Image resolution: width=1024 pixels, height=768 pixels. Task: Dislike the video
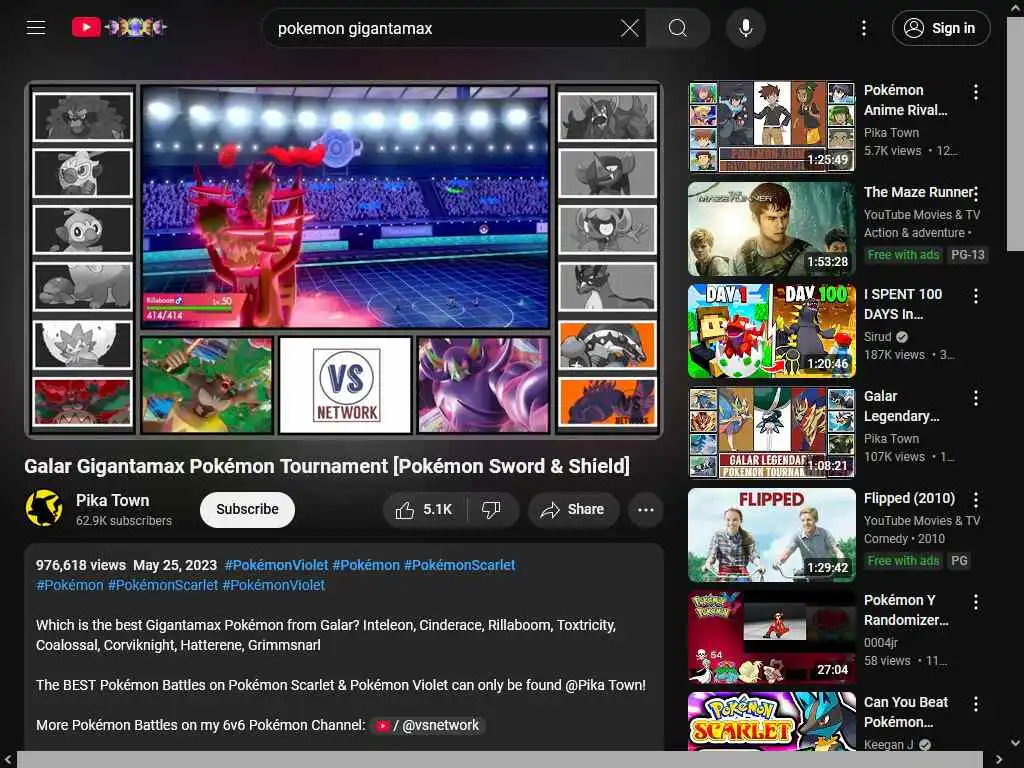pyautogui.click(x=492, y=509)
